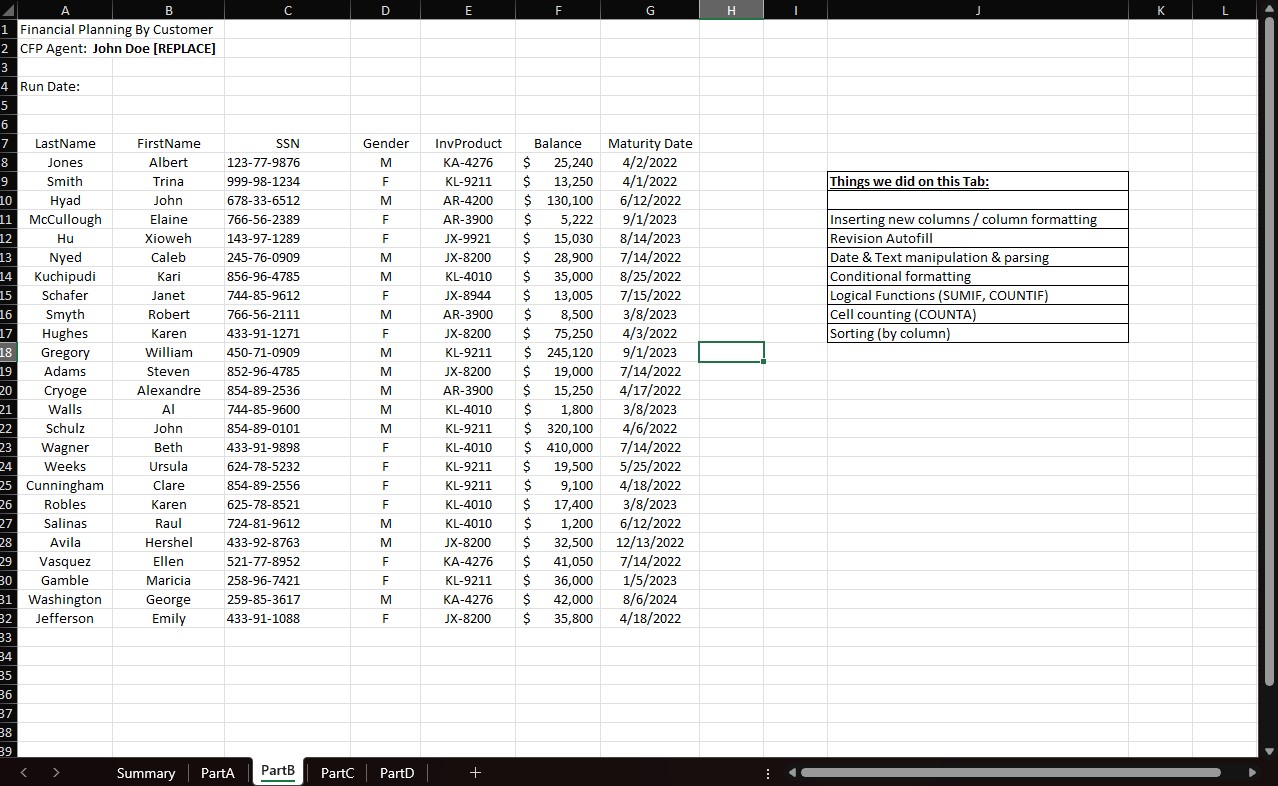Open the PartA sheet tab

tap(217, 772)
